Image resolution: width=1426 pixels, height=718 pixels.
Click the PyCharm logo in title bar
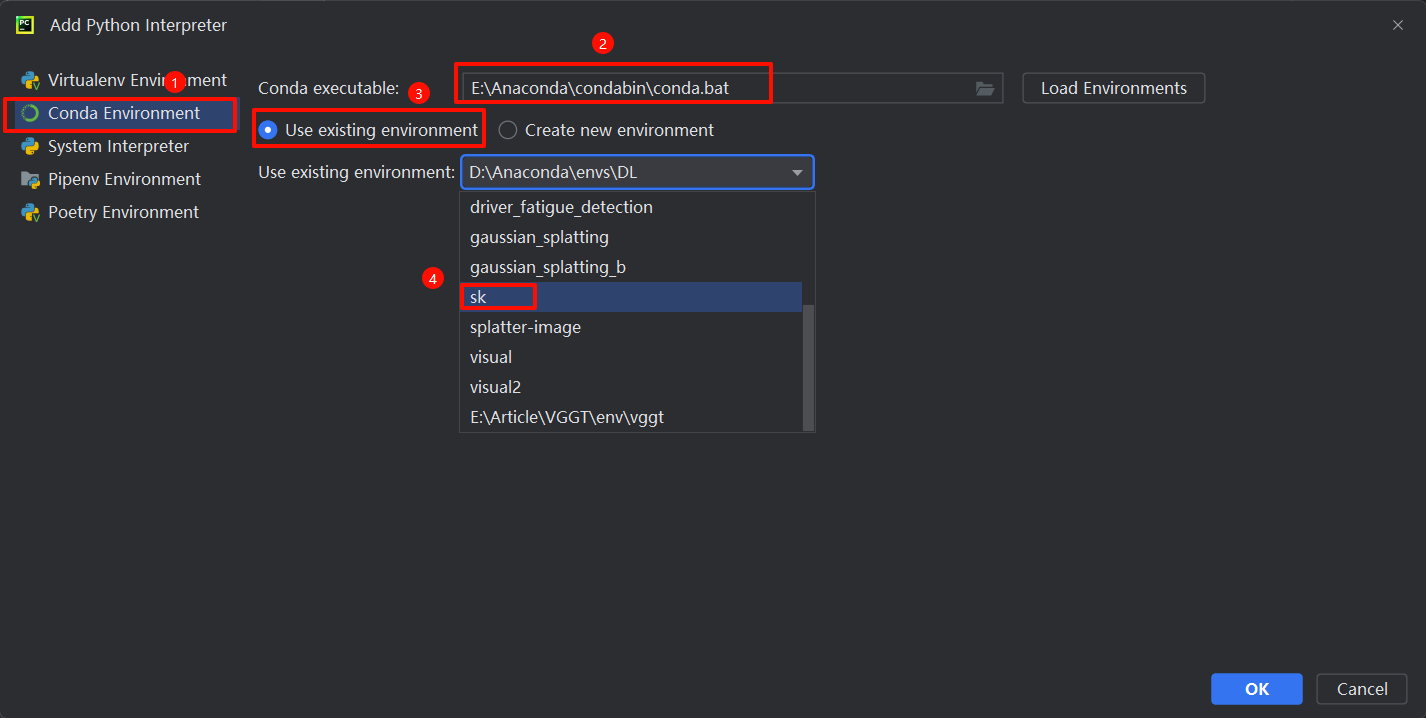click(x=26, y=25)
